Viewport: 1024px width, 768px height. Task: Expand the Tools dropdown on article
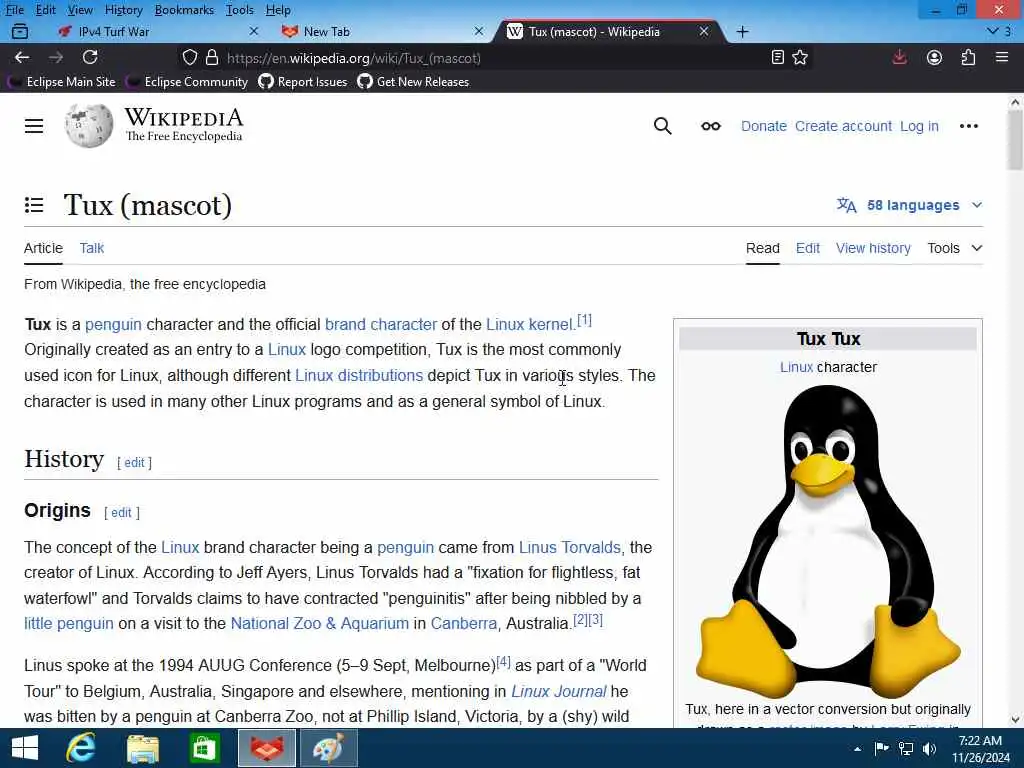coord(955,248)
